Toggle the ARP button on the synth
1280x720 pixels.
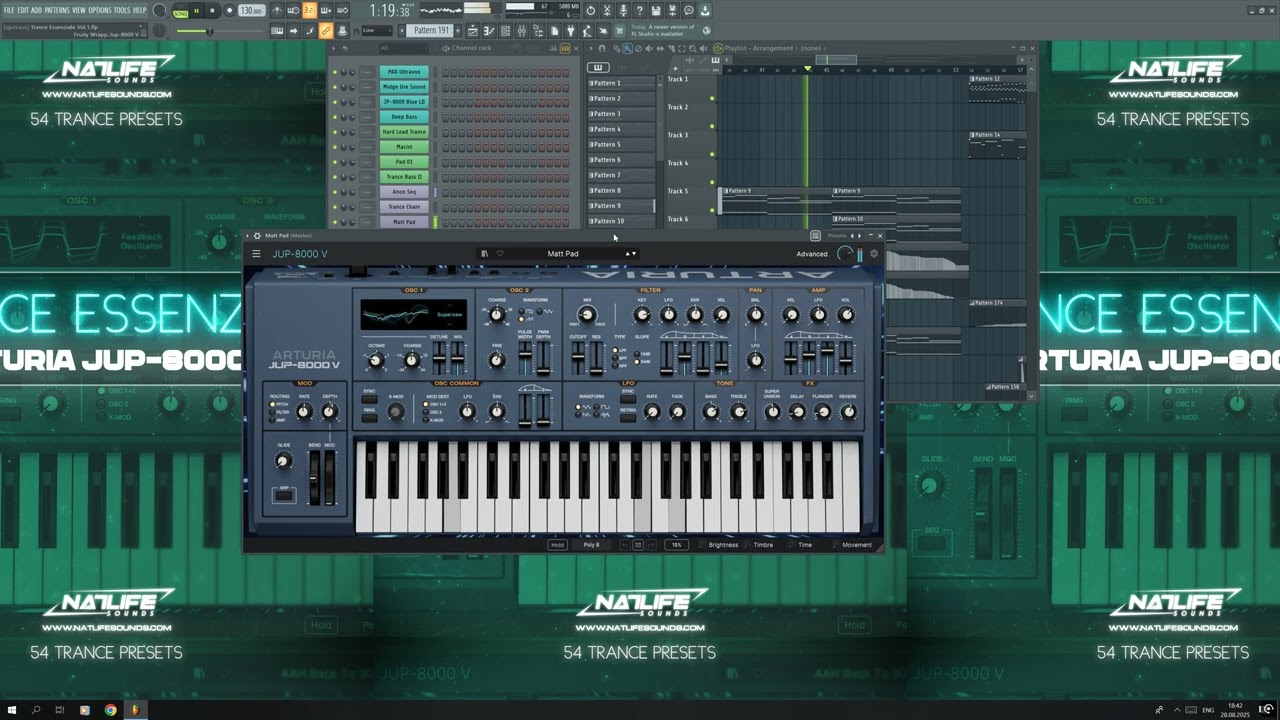pos(284,494)
